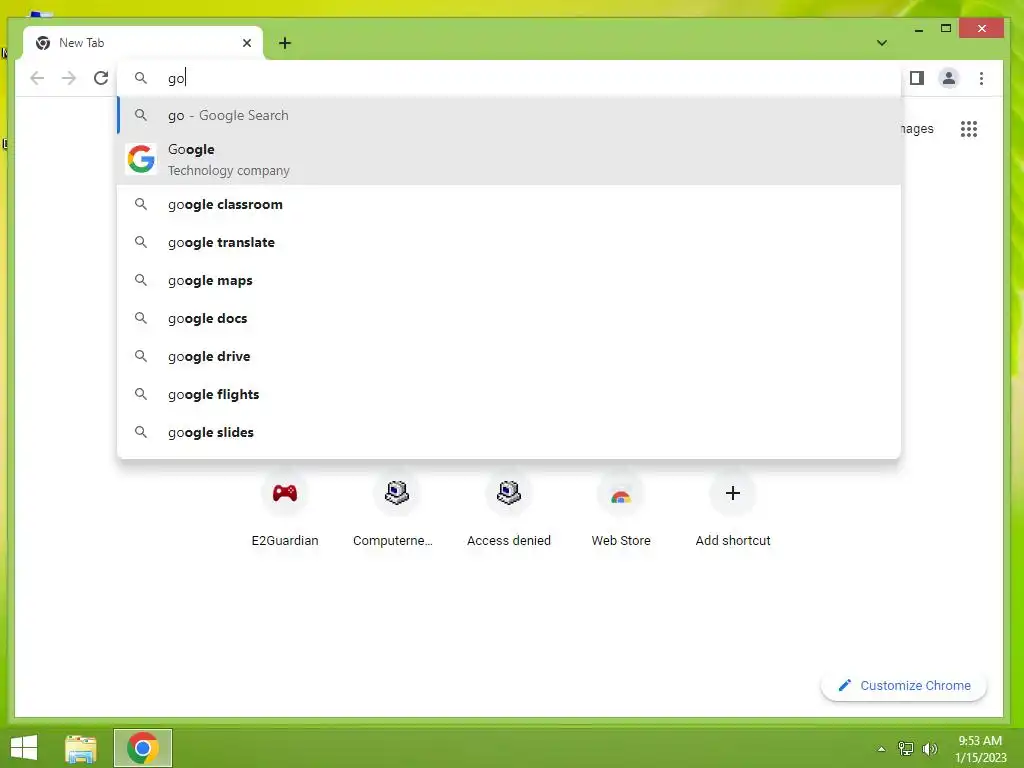Open File Explorer from the taskbar
This screenshot has width=1024, height=768.
(81, 748)
